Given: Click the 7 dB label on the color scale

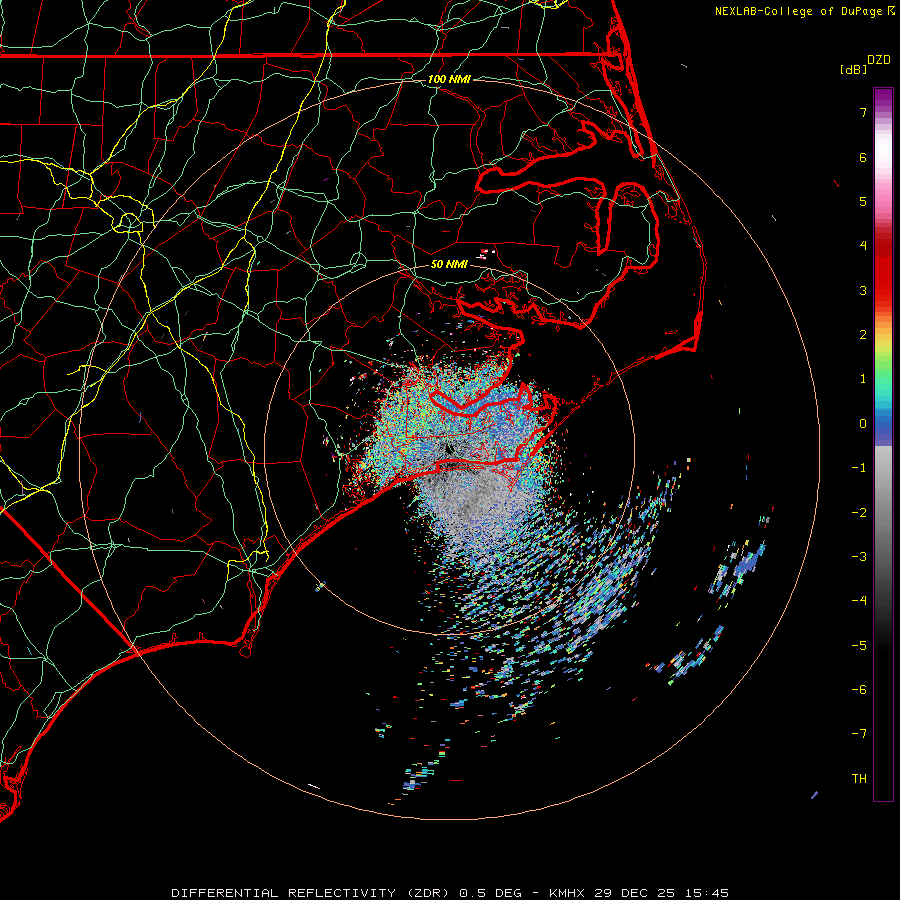Looking at the screenshot, I should coord(863,112).
